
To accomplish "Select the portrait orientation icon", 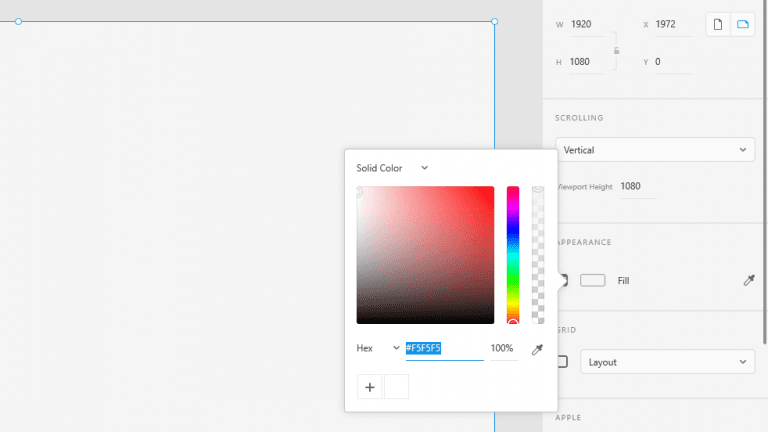I will click(718, 24).
